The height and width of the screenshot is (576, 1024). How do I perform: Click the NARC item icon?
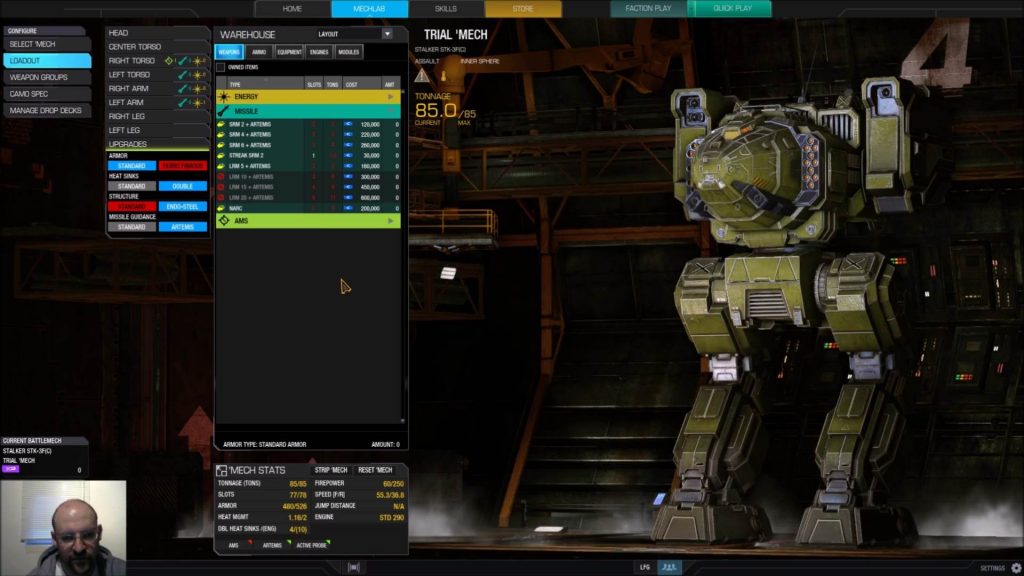coord(221,208)
